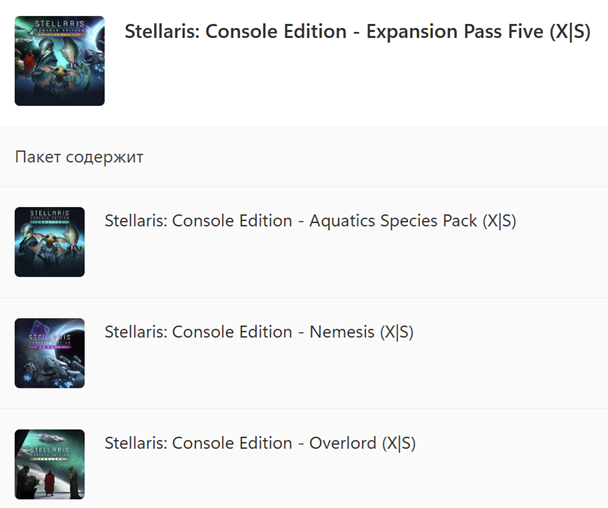The image size is (608, 508).
Task: Open the Overlord add-on thumbnail
Action: click(x=50, y=466)
